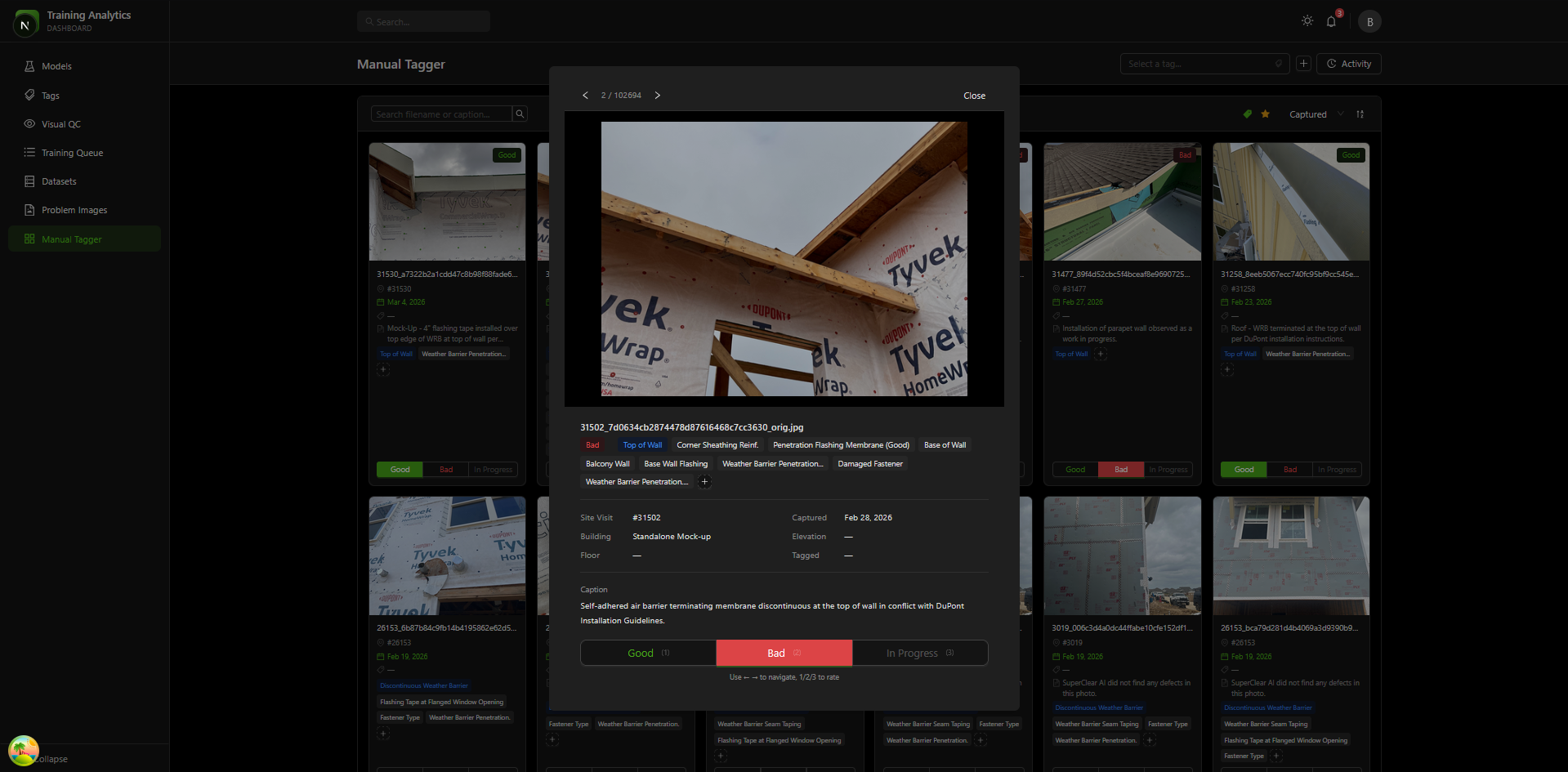Viewport: 1568px width, 772px height.
Task: Open the Datasets page
Action: pyautogui.click(x=84, y=181)
